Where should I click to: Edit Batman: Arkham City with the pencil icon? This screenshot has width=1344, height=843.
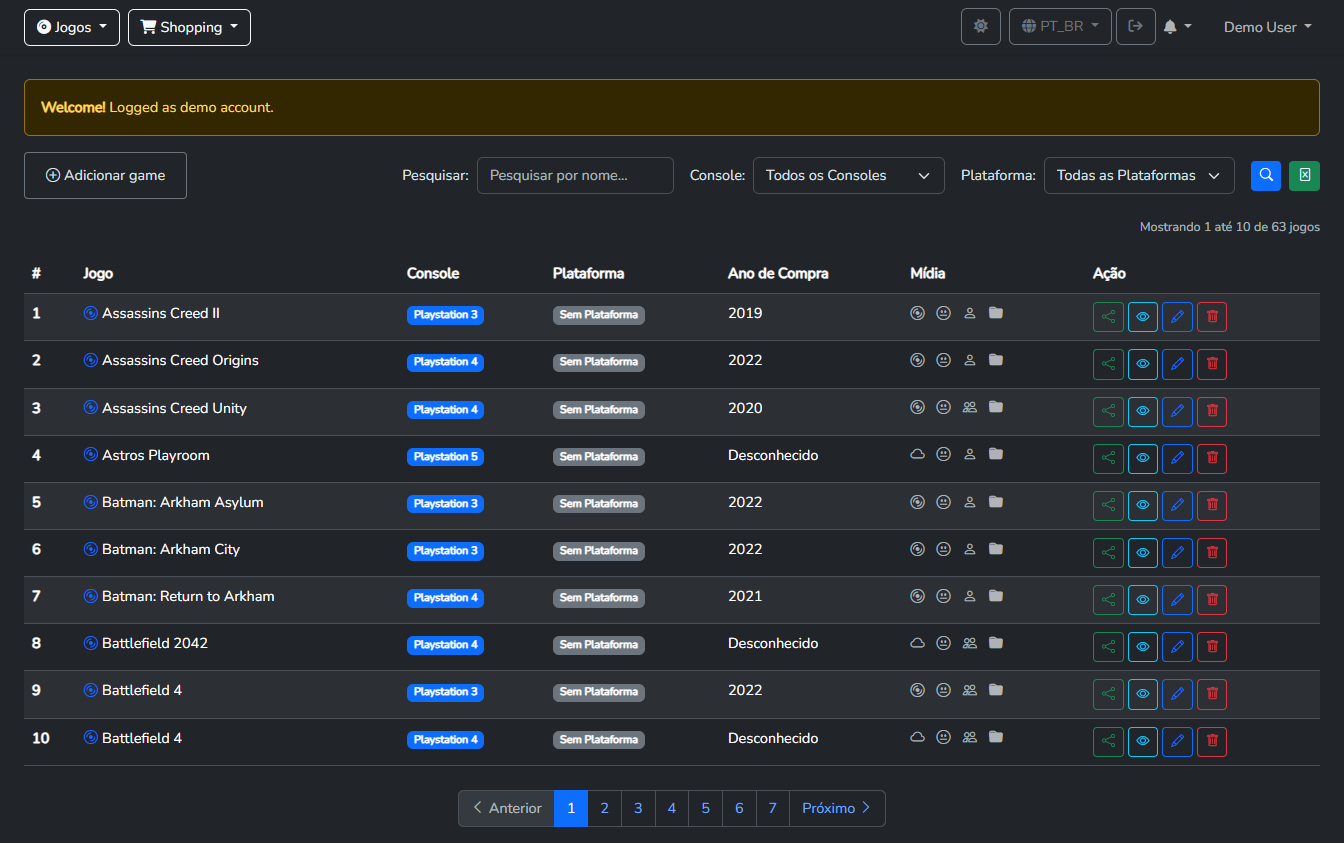1177,552
